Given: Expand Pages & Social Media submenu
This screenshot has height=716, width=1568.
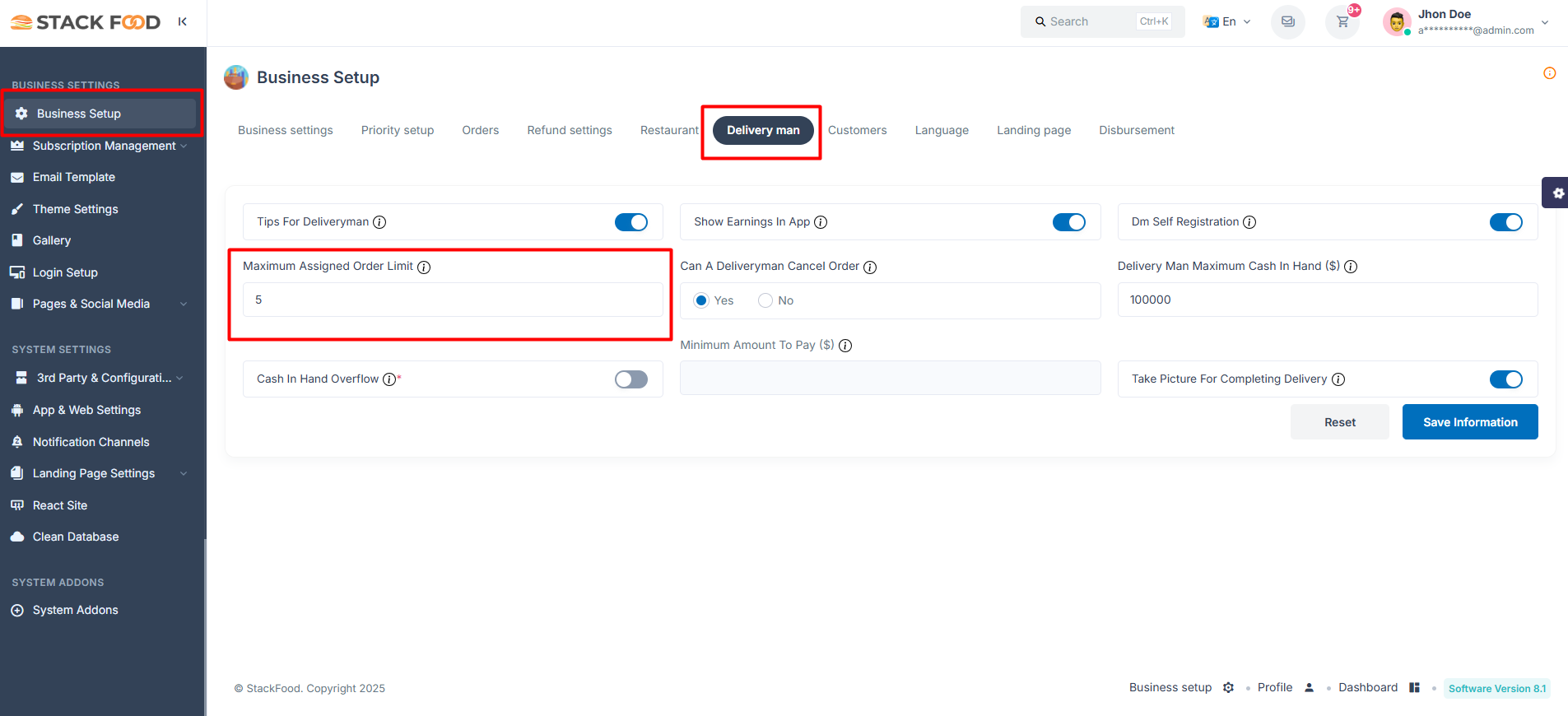Looking at the screenshot, I should point(184,304).
